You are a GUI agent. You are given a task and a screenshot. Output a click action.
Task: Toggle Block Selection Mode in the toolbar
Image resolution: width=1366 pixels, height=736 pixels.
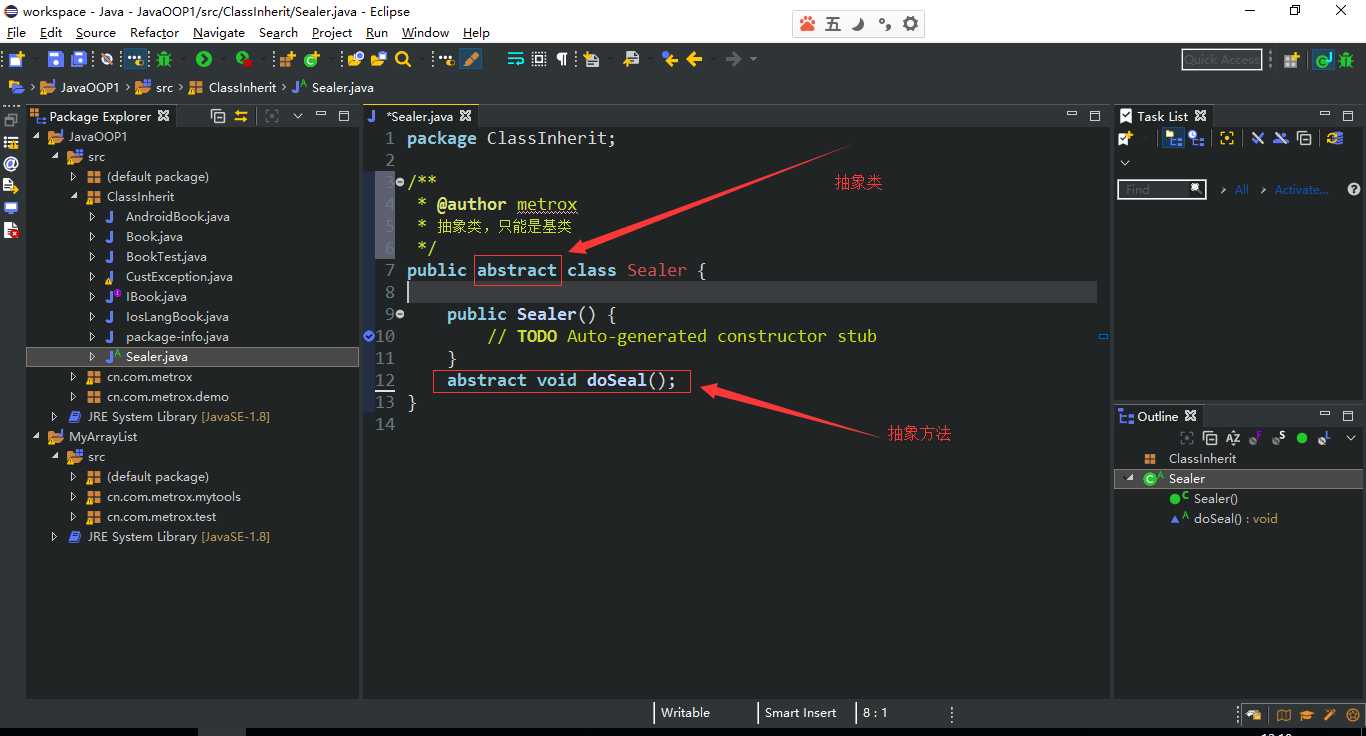pos(539,60)
